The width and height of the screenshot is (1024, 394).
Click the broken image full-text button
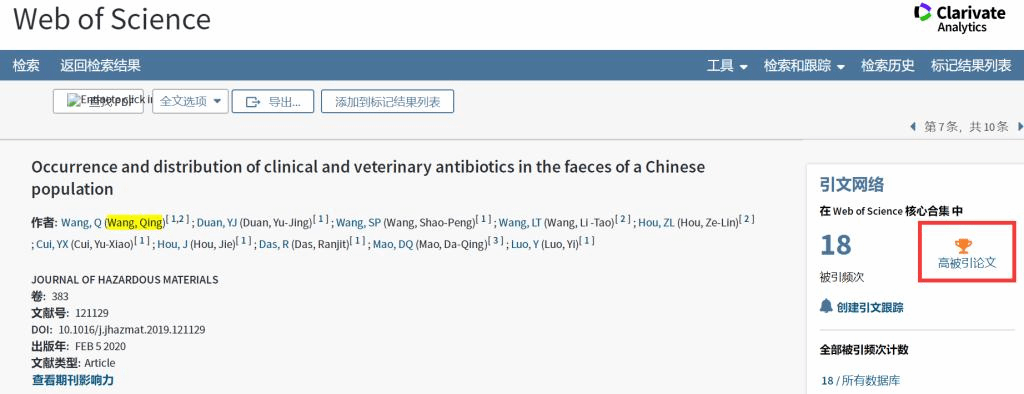tap(98, 101)
